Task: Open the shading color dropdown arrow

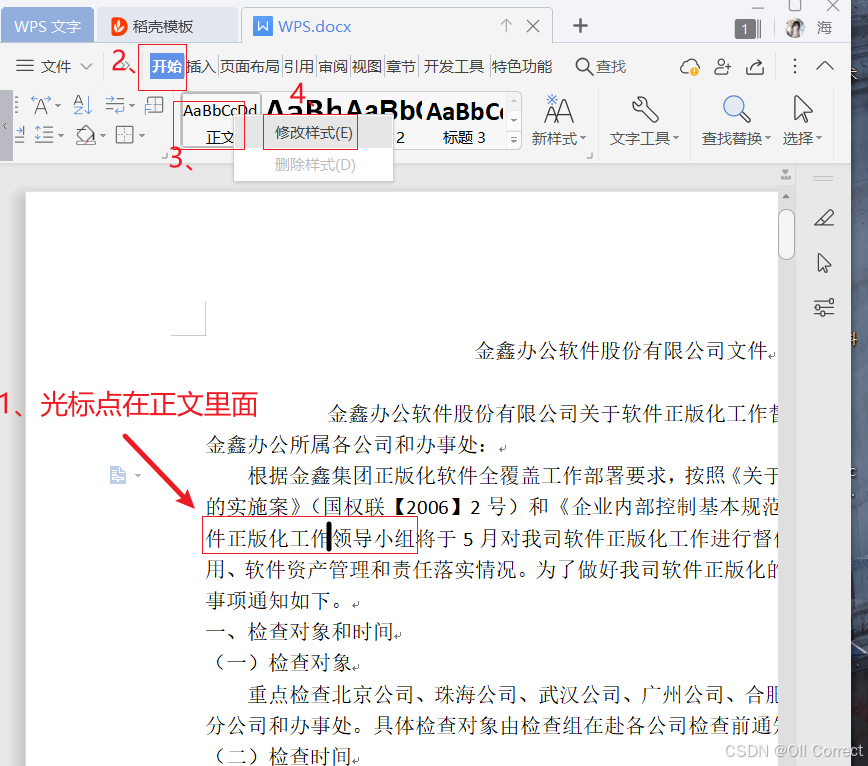Action: [x=103, y=135]
